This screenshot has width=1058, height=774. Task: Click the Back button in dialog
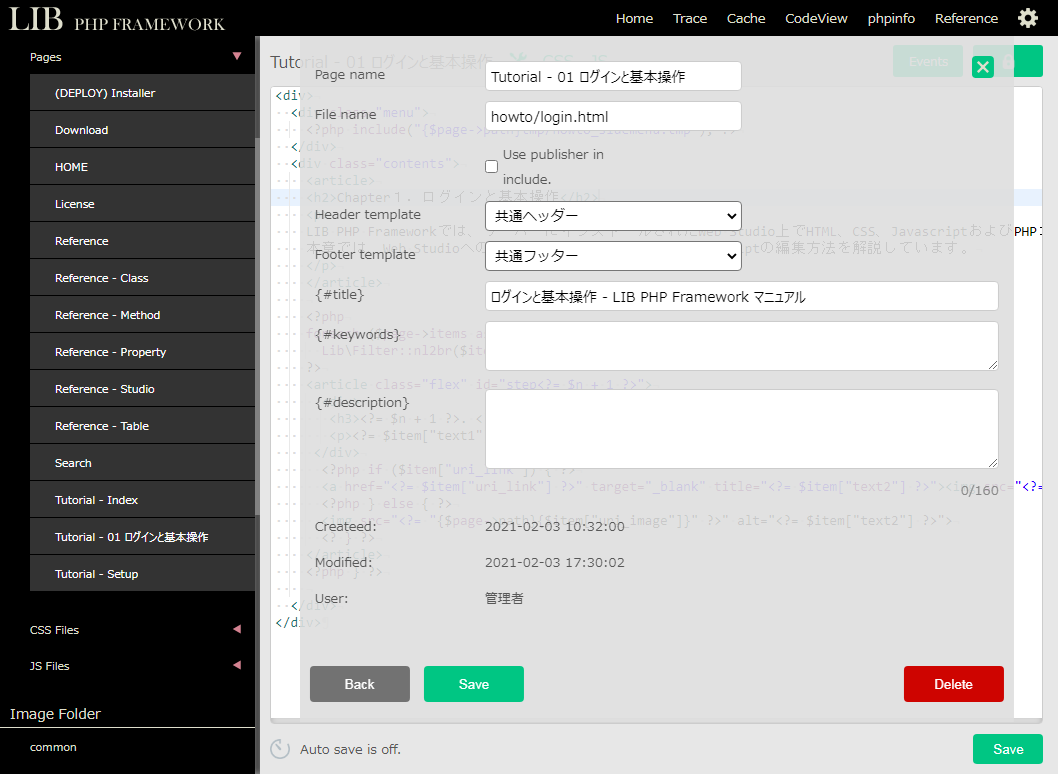point(359,684)
